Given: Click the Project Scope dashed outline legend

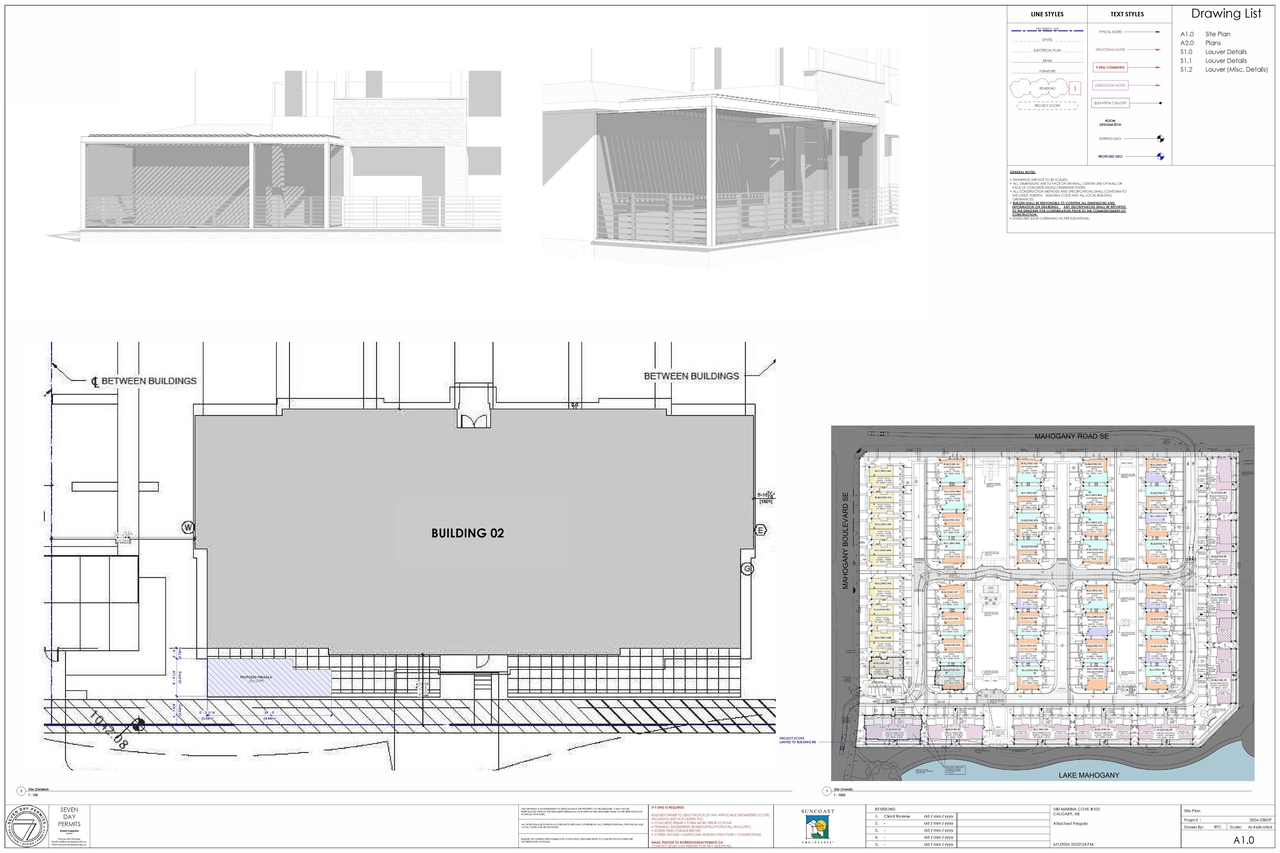Looking at the screenshot, I should pos(1047,106).
